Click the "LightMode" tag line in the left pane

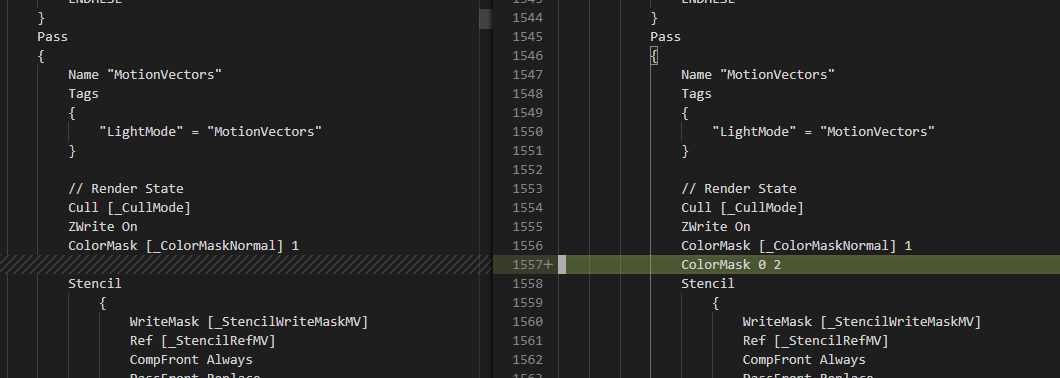(210, 131)
